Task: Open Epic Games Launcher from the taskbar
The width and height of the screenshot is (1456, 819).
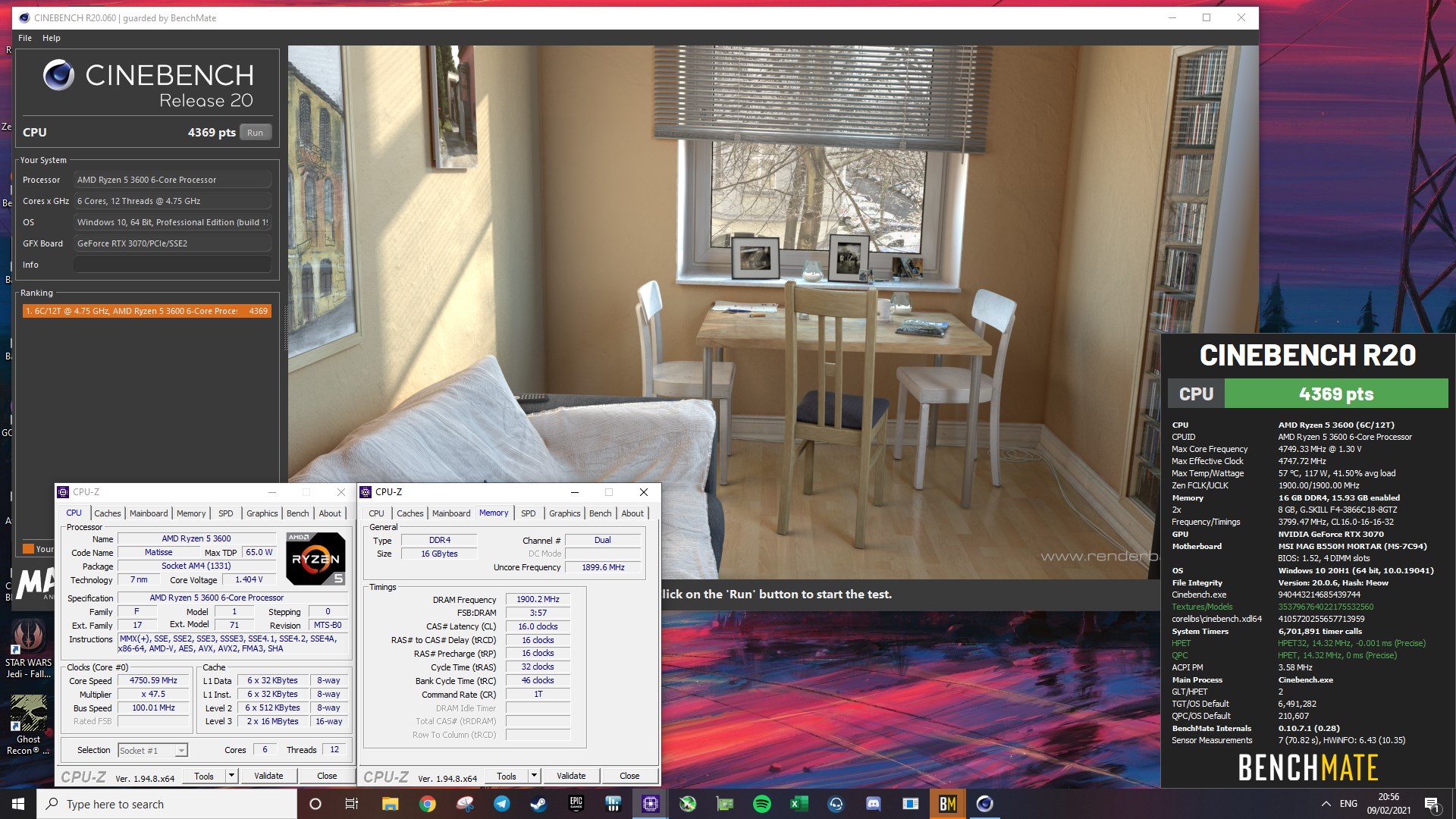Action: point(576,804)
